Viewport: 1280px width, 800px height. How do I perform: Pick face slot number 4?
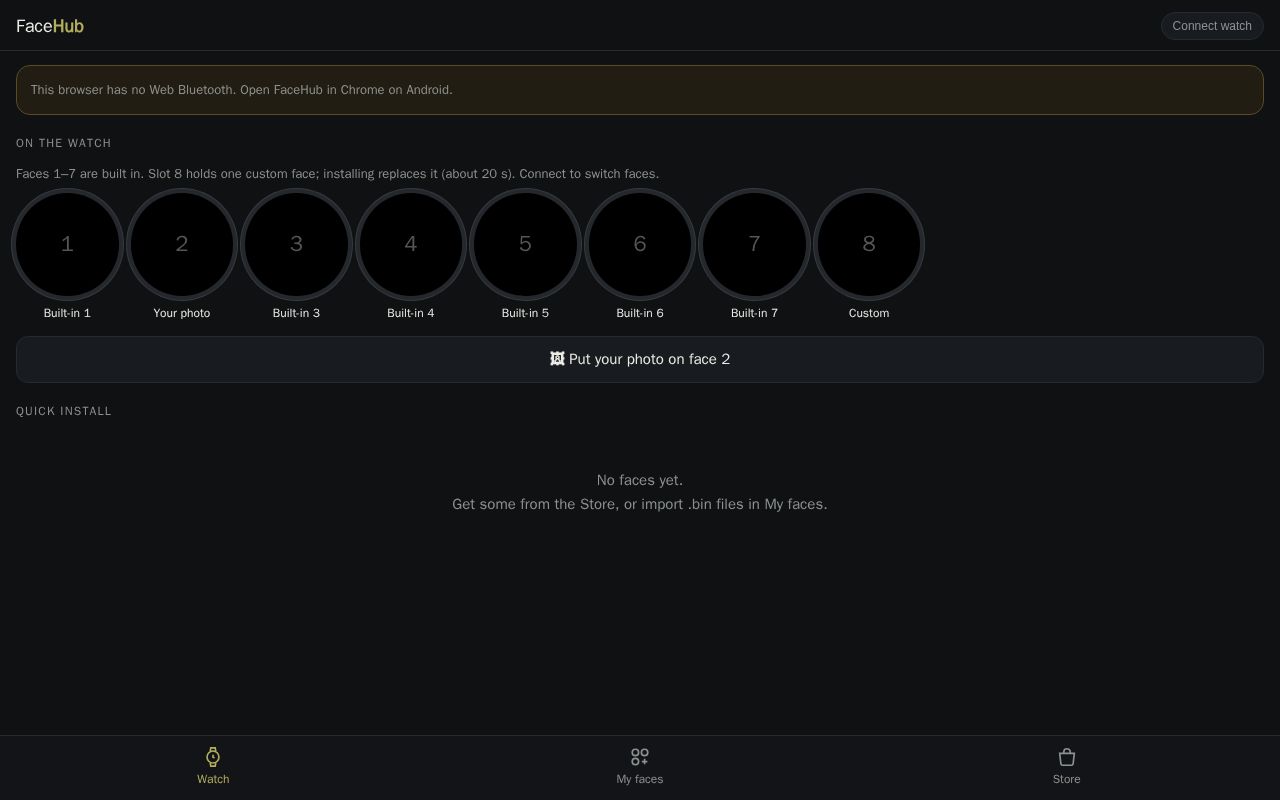[x=411, y=244]
